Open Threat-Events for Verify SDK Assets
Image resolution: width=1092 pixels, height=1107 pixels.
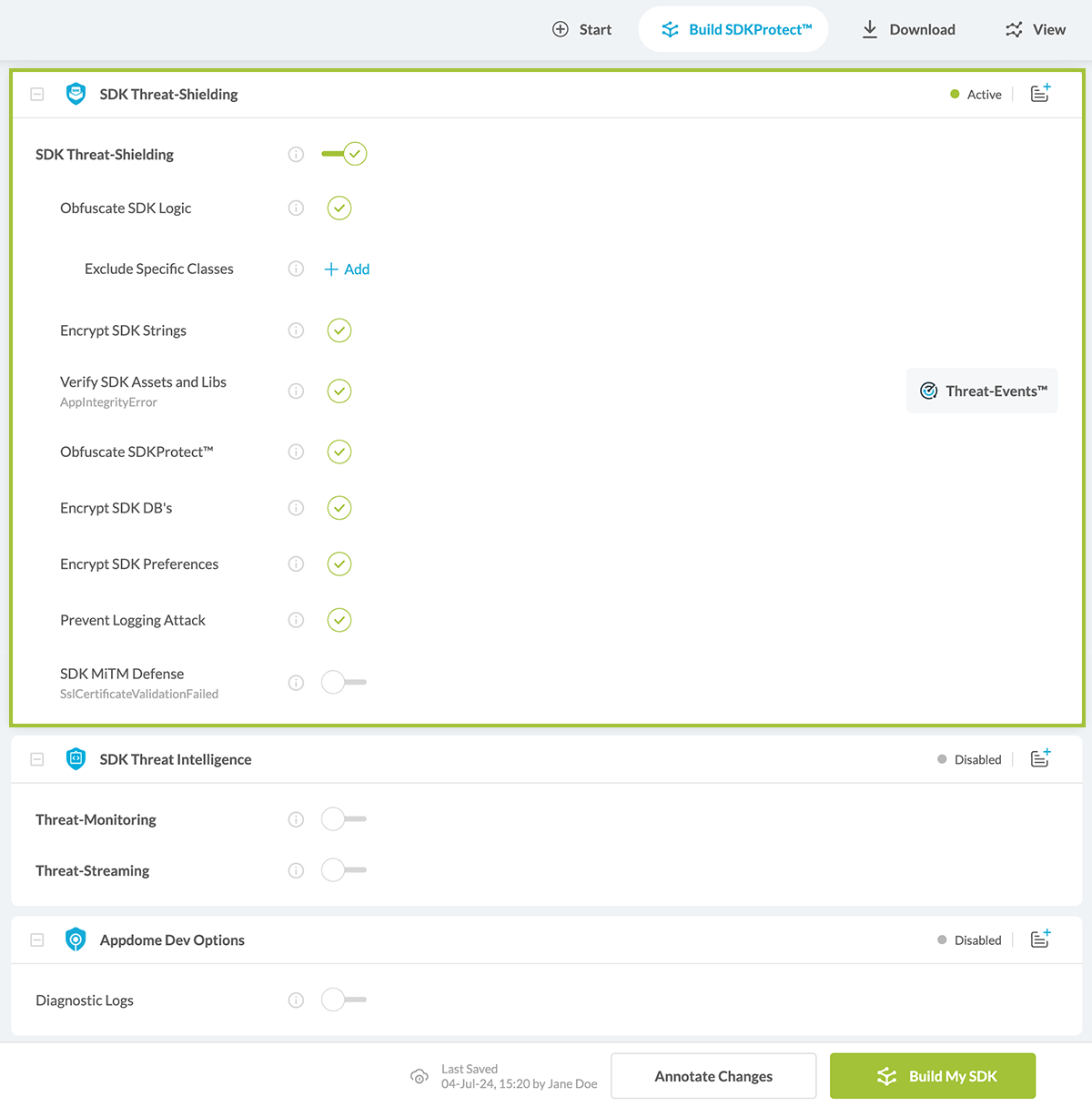coord(982,391)
